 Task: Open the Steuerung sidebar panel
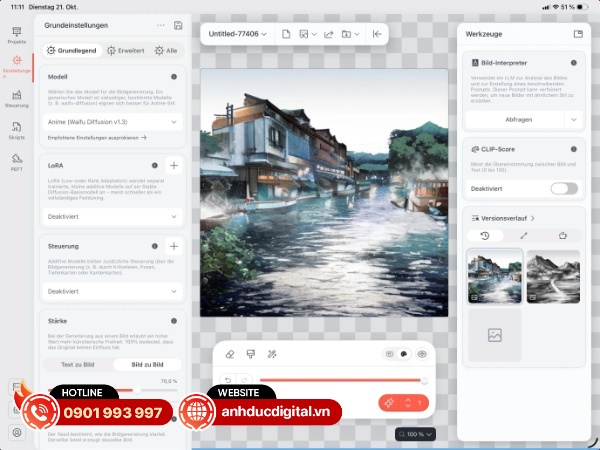pyautogui.click(x=17, y=98)
